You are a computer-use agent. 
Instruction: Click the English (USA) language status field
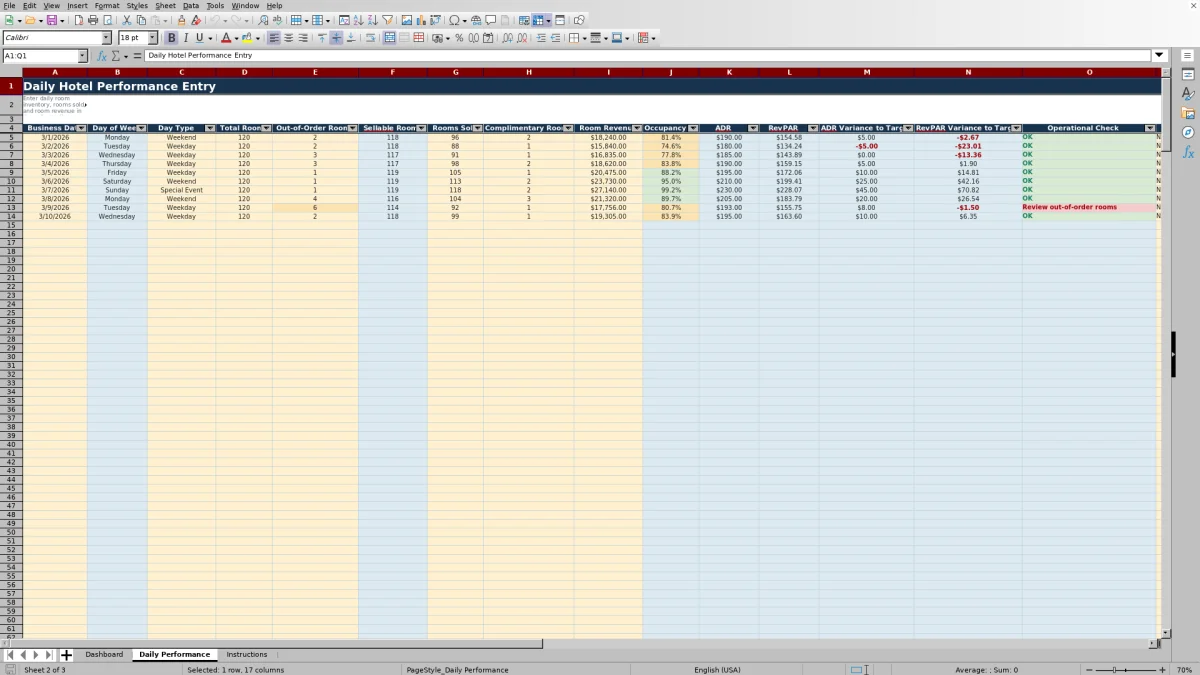717,670
